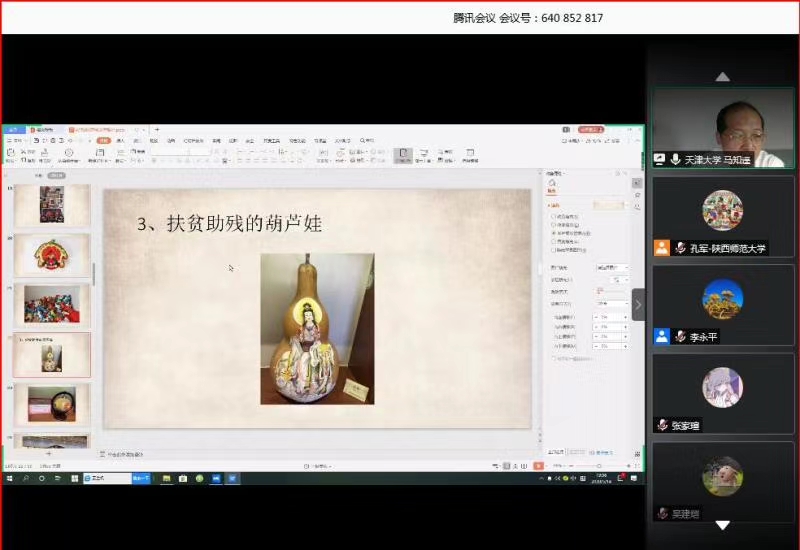Click the taskbar search icon

[x=25, y=479]
